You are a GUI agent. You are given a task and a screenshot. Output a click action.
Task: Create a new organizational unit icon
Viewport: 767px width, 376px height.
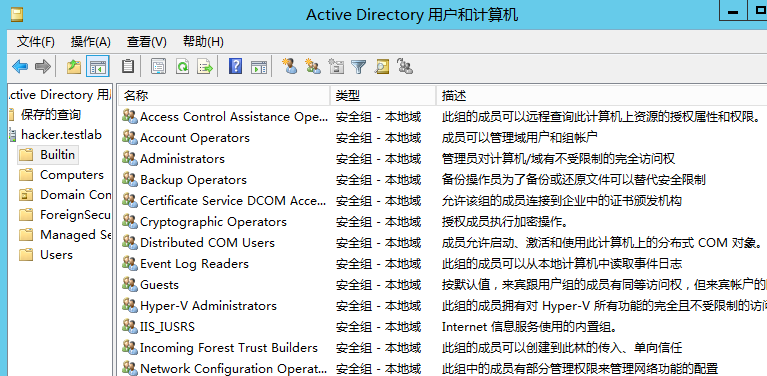[336, 66]
